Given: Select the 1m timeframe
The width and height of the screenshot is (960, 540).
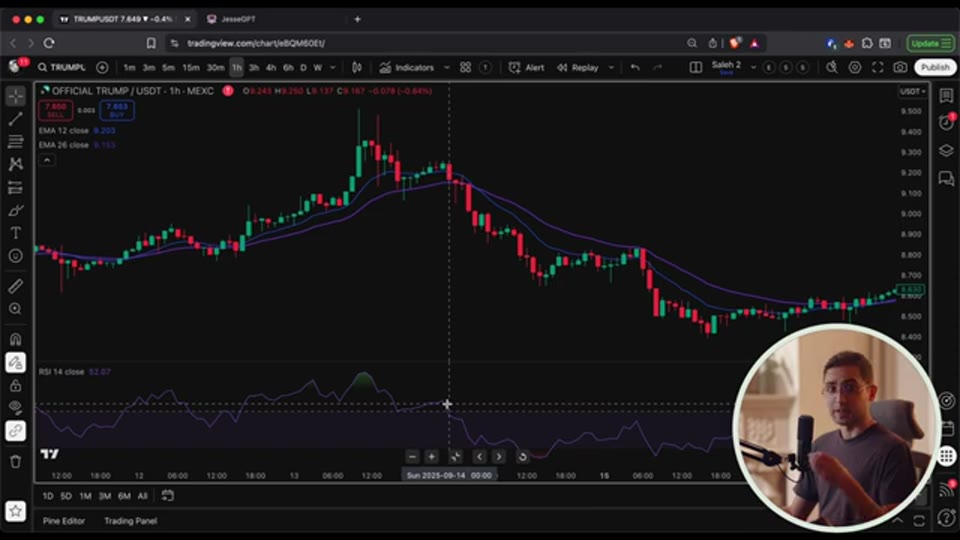Looking at the screenshot, I should [129, 67].
